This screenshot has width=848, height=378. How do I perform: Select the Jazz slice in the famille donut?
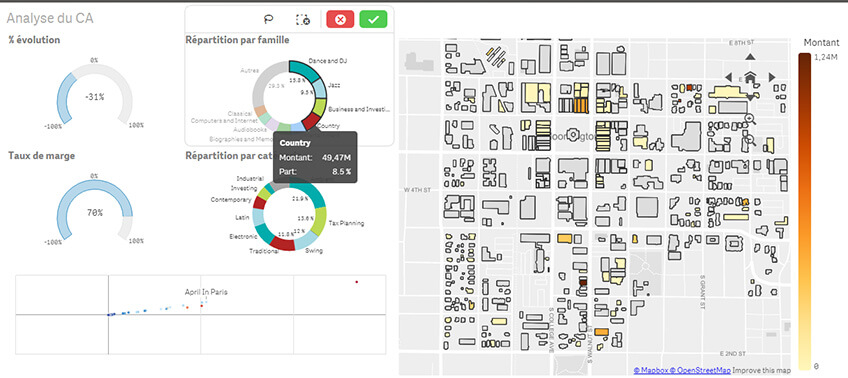pyautogui.click(x=320, y=89)
